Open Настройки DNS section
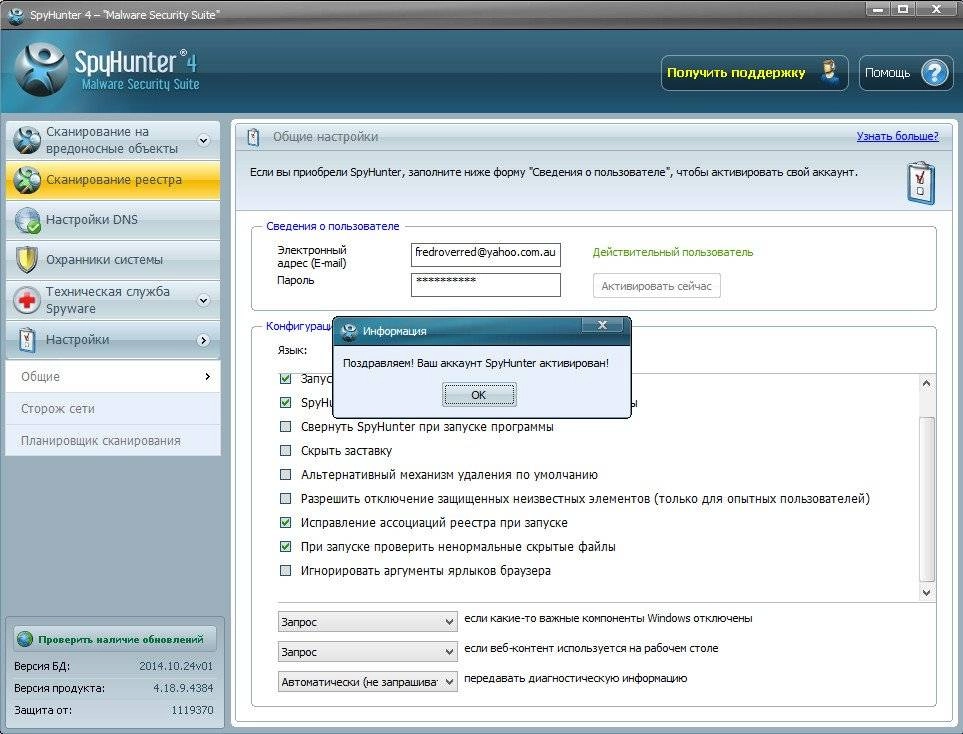 [113, 220]
